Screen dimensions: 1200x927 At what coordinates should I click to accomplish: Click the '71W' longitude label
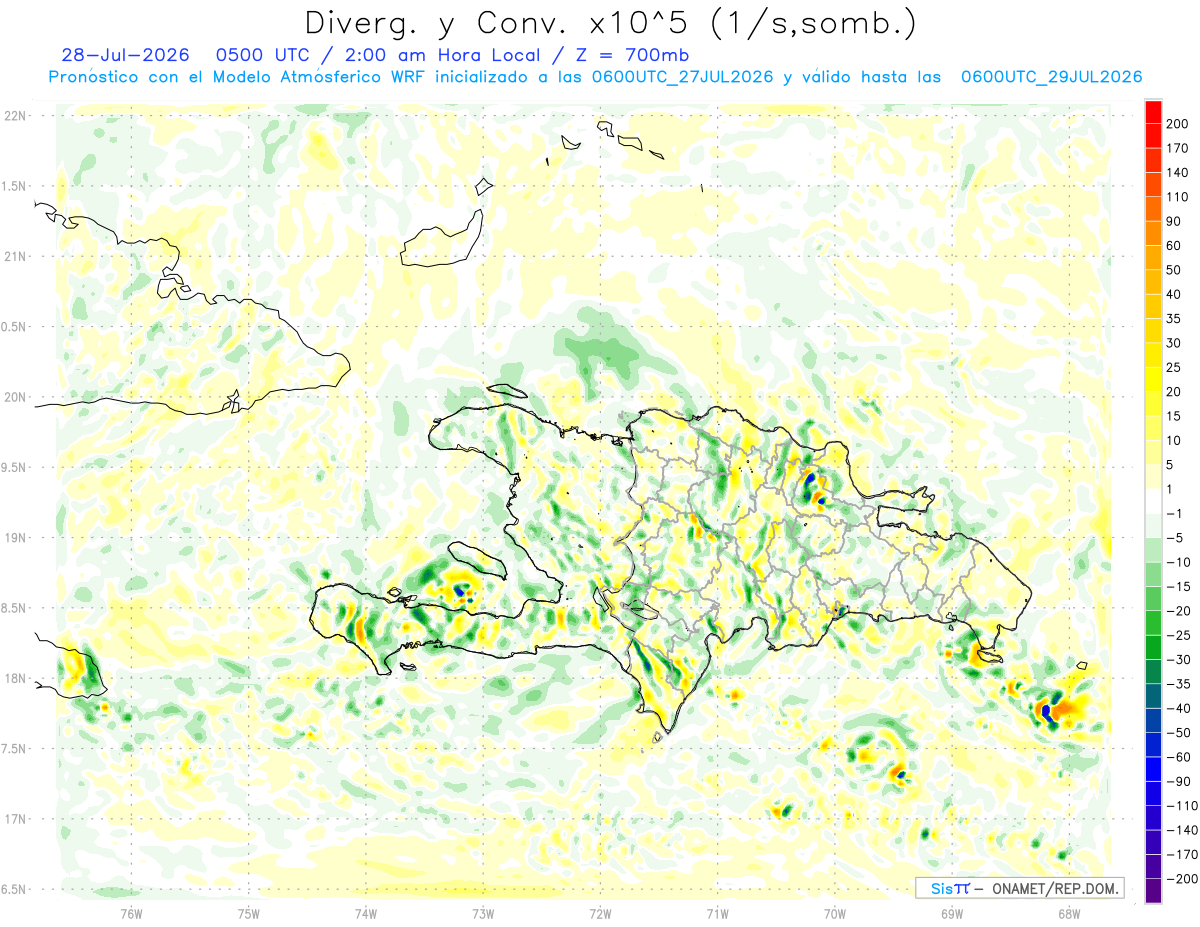point(717,912)
